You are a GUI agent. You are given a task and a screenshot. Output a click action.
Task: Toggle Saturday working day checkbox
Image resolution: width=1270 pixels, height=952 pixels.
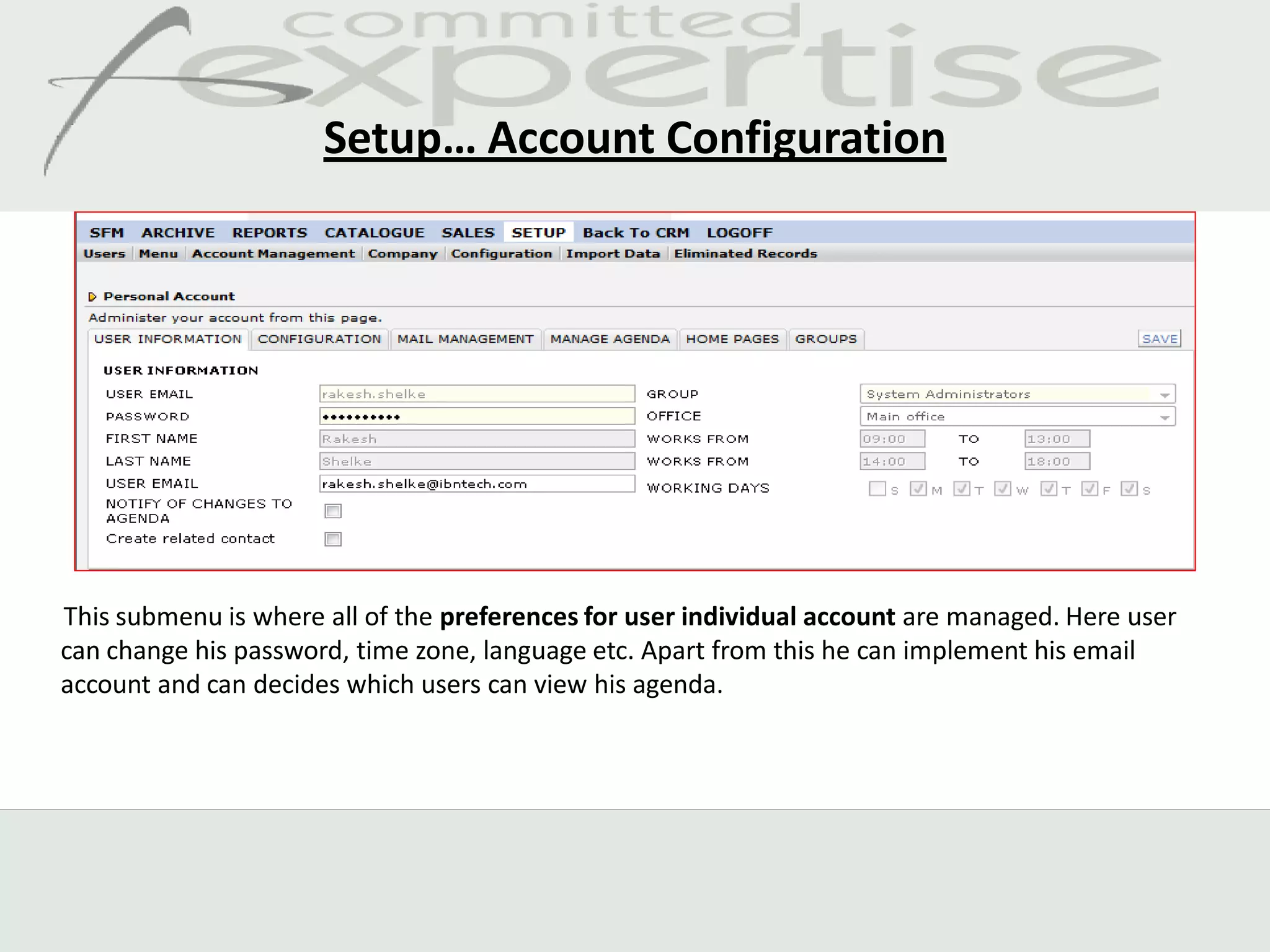coord(1129,489)
